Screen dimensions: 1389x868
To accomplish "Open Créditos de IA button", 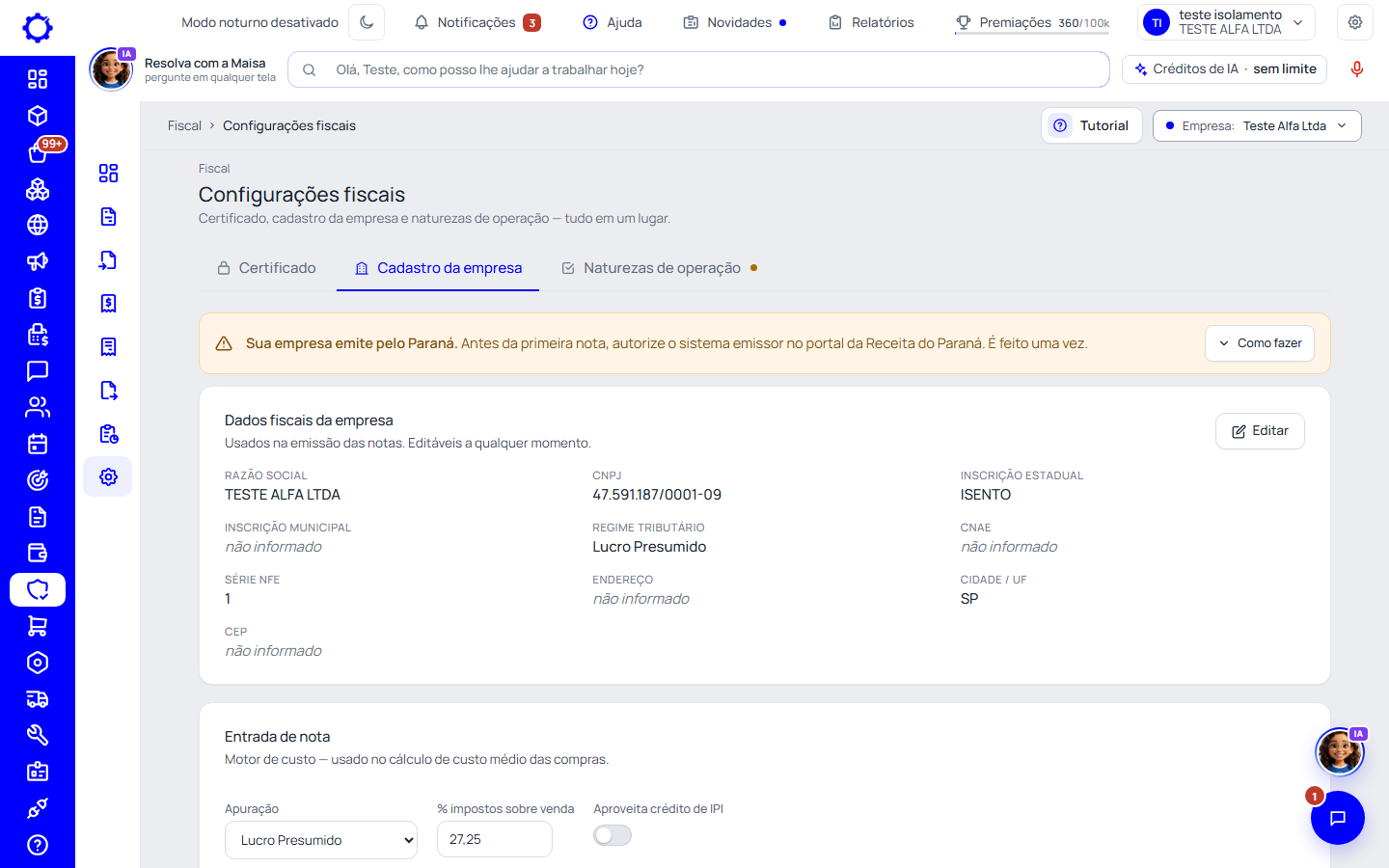I will click(1225, 69).
